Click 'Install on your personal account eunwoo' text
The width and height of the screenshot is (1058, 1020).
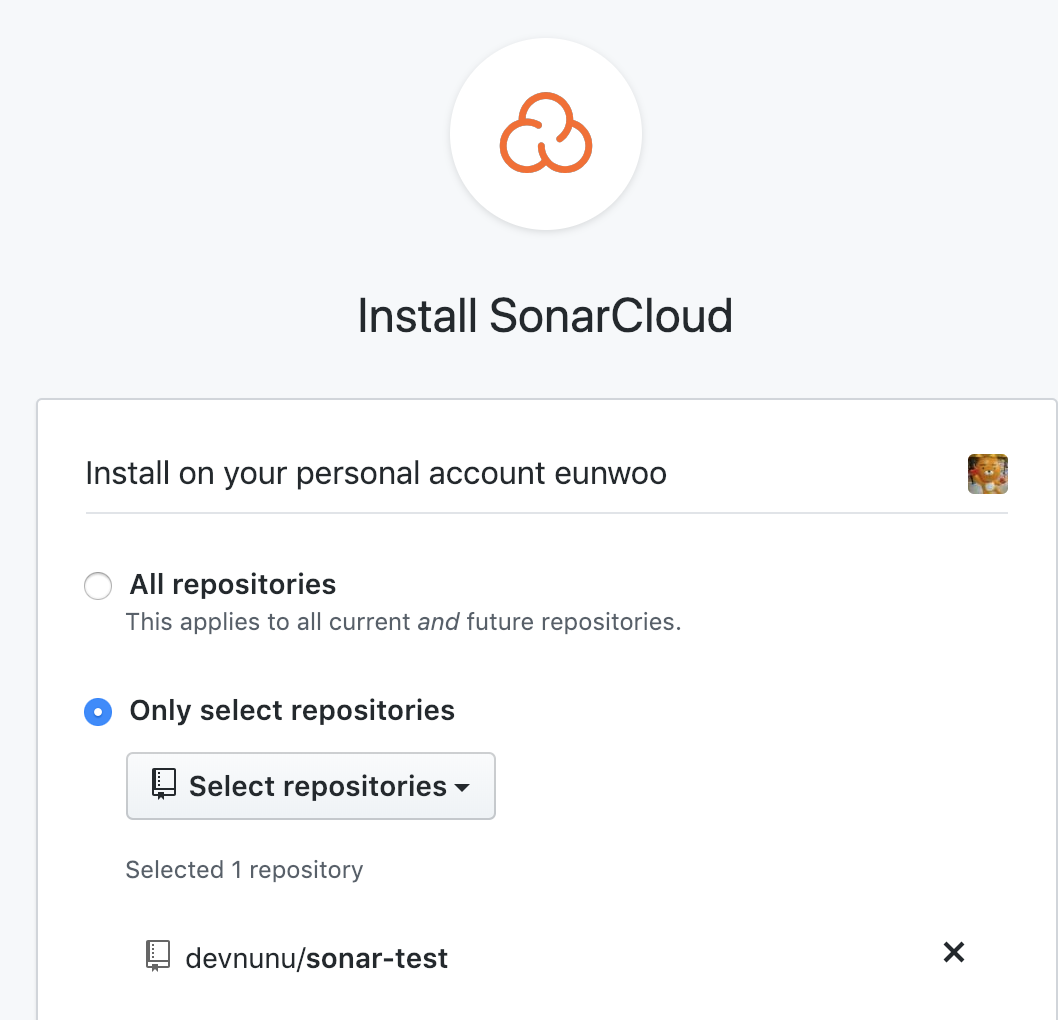tap(376, 474)
